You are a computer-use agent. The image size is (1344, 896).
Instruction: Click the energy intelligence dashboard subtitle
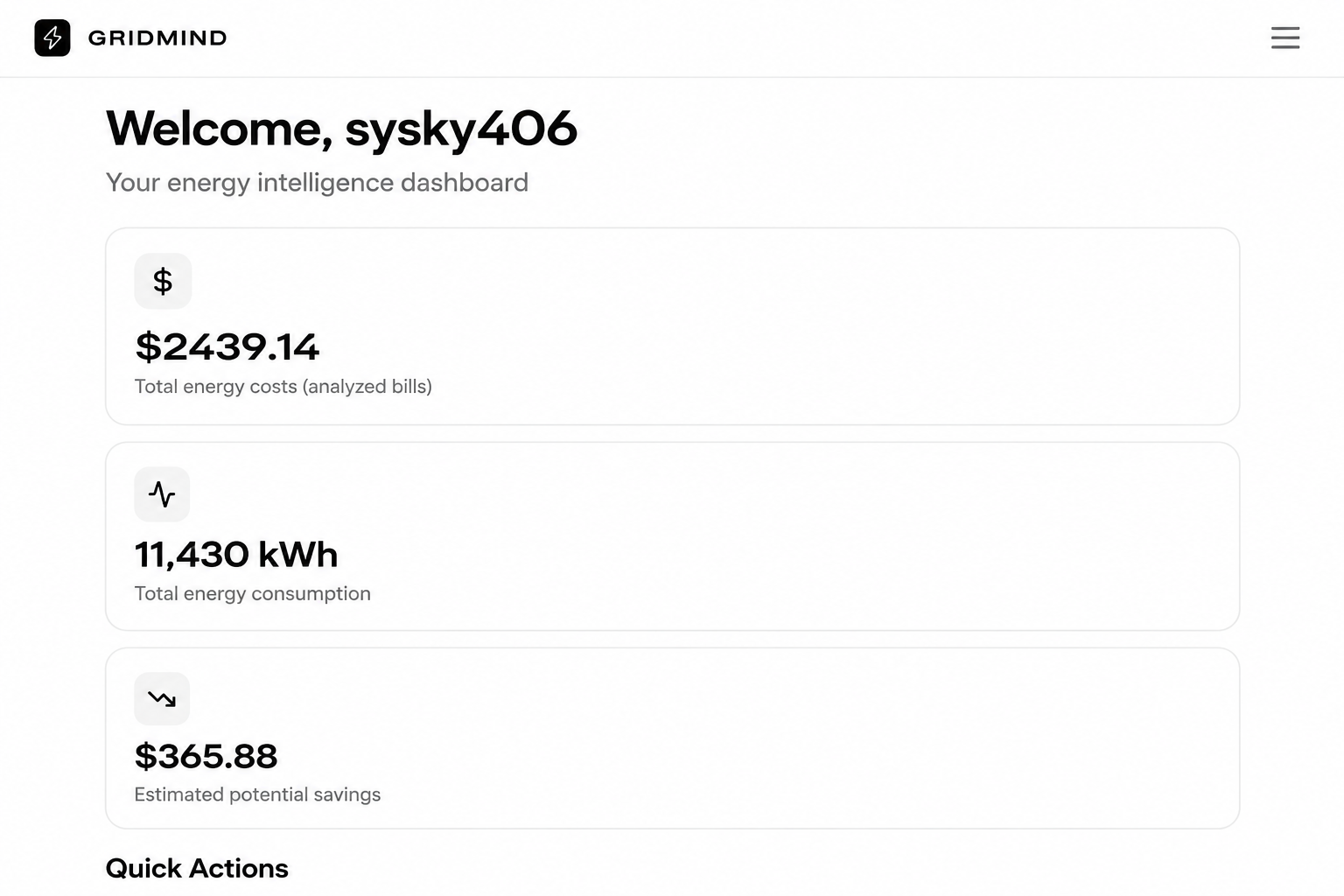[317, 182]
